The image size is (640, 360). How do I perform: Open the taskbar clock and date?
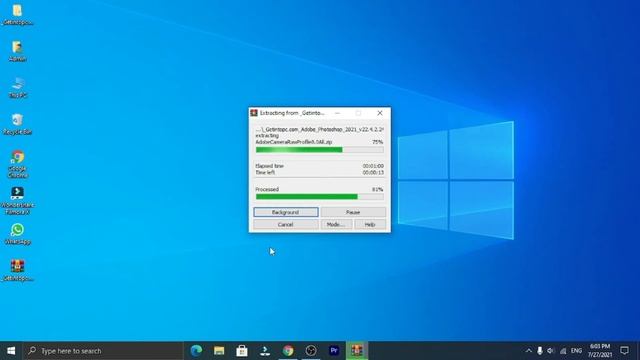600,351
